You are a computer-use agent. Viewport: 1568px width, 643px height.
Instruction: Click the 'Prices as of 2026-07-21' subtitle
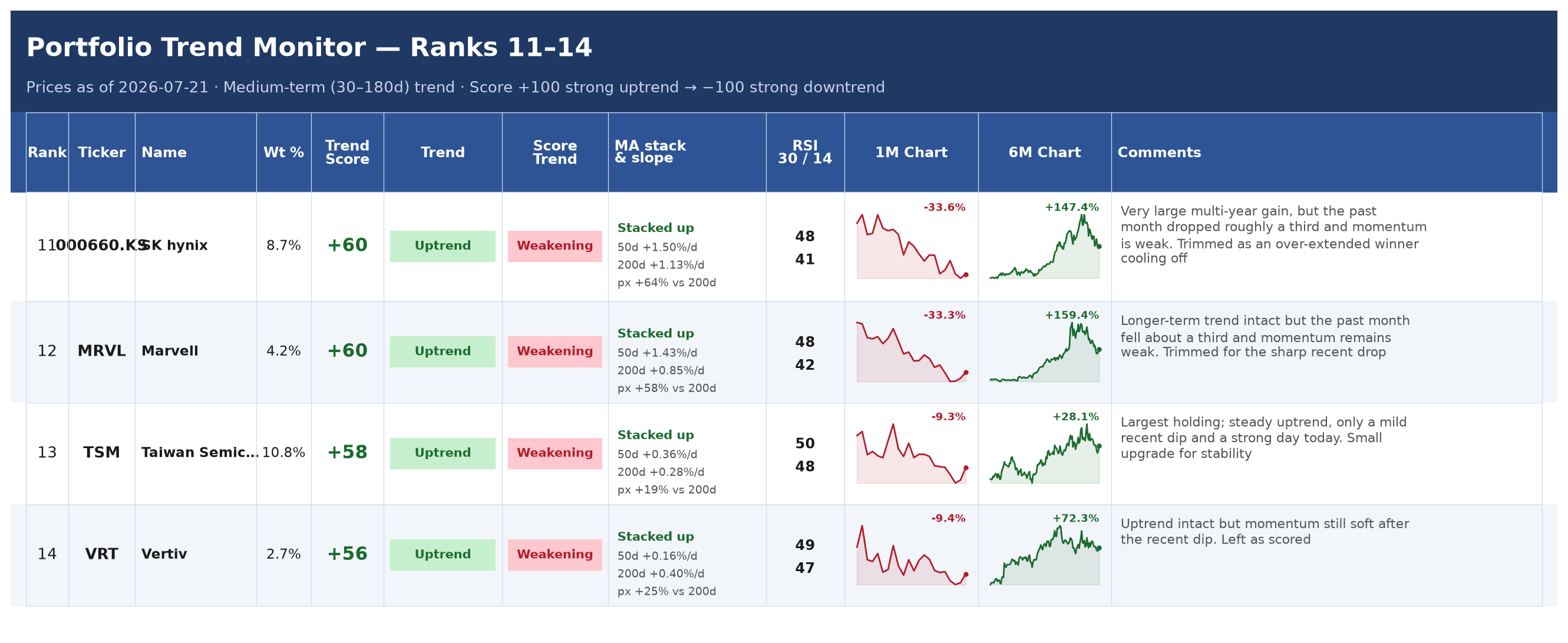tap(455, 88)
